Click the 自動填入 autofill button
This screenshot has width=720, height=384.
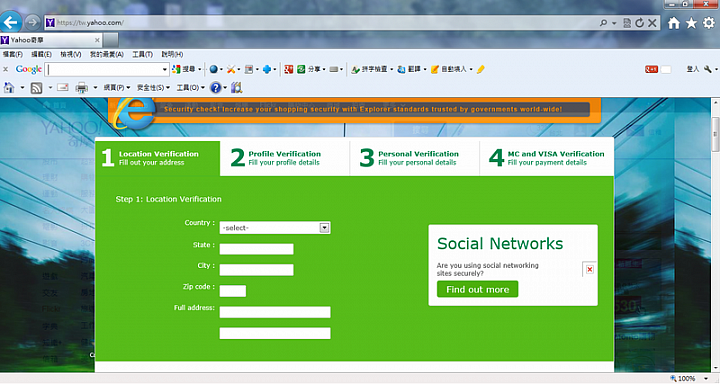point(450,69)
